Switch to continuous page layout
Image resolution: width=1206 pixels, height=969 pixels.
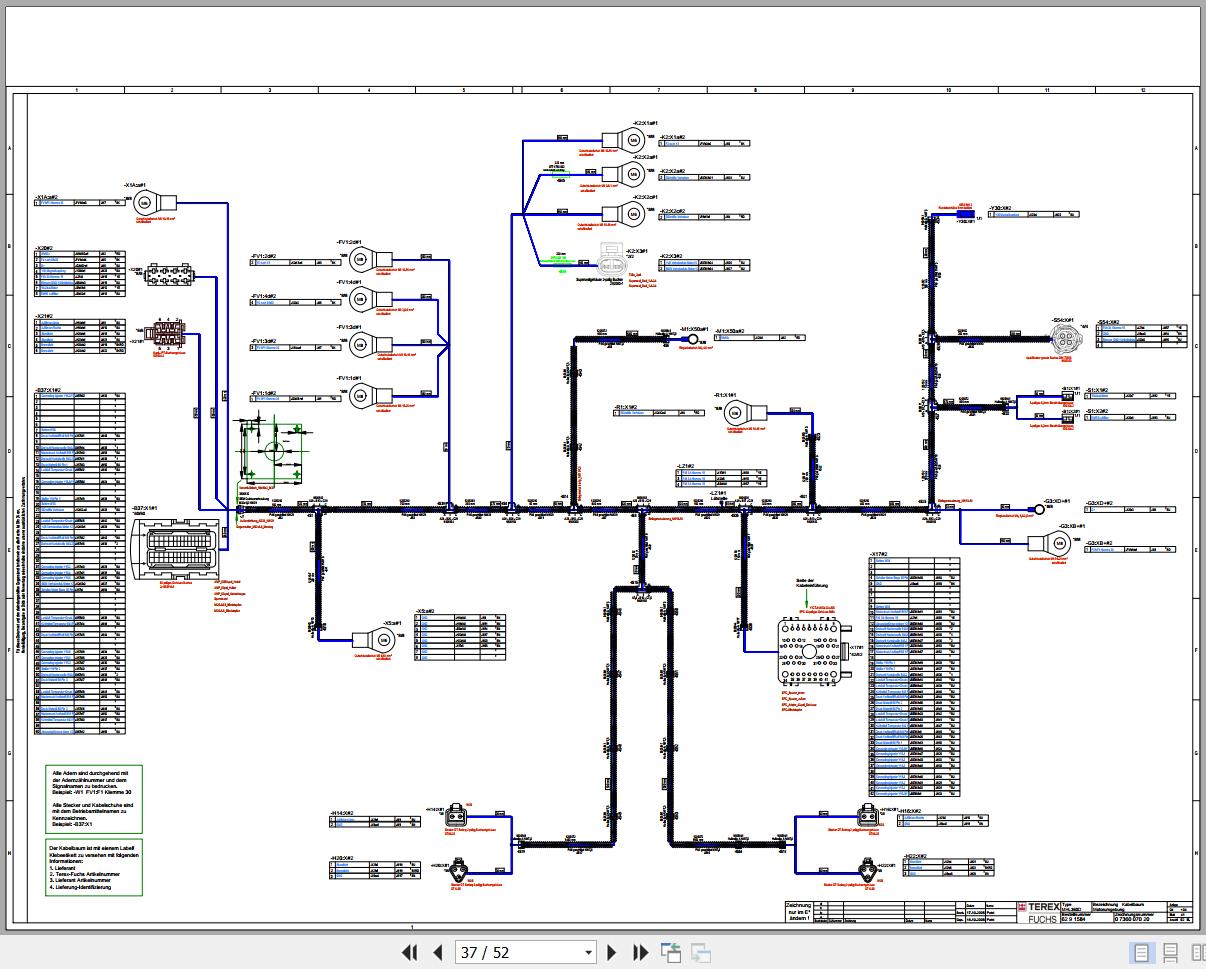click(x=1167, y=952)
